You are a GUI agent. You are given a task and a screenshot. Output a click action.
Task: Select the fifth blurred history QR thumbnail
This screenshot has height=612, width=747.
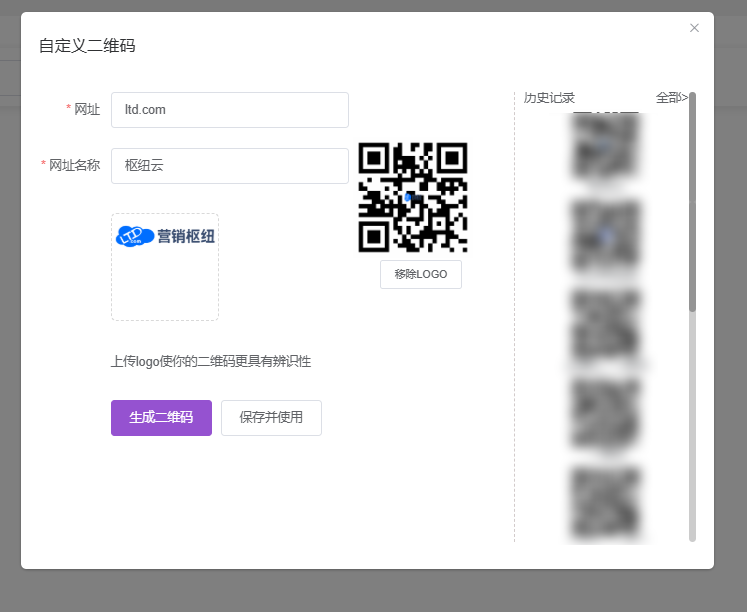point(605,504)
